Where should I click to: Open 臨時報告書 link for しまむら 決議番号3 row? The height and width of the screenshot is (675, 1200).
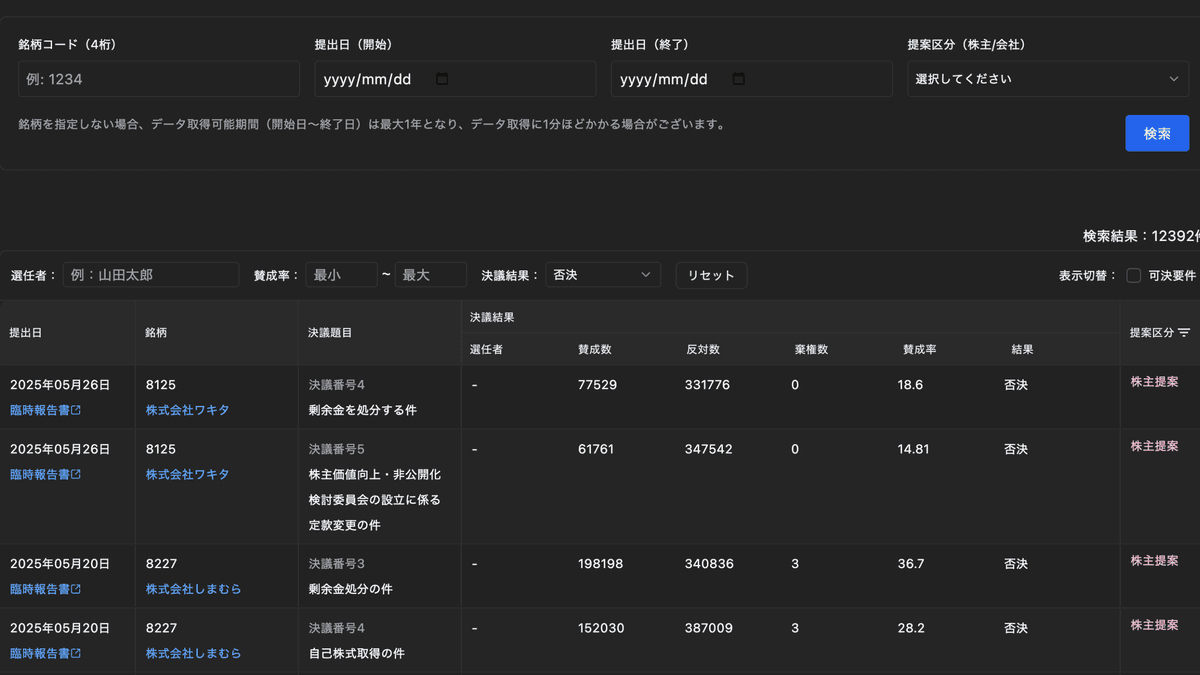pos(45,589)
